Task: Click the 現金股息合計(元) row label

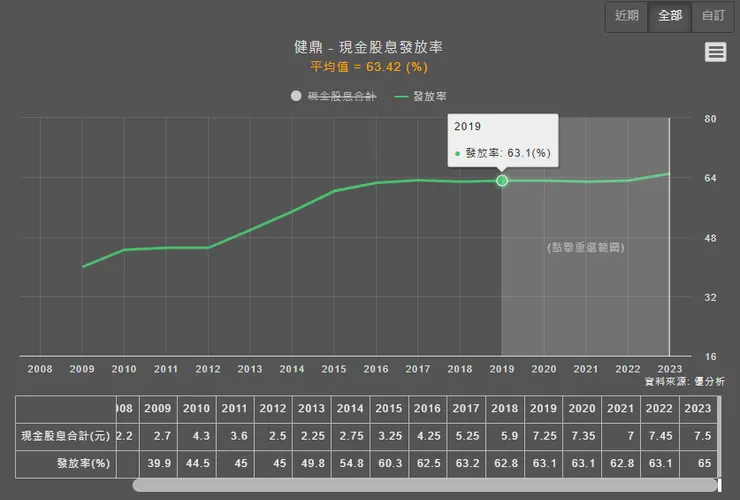Action: coord(66,436)
